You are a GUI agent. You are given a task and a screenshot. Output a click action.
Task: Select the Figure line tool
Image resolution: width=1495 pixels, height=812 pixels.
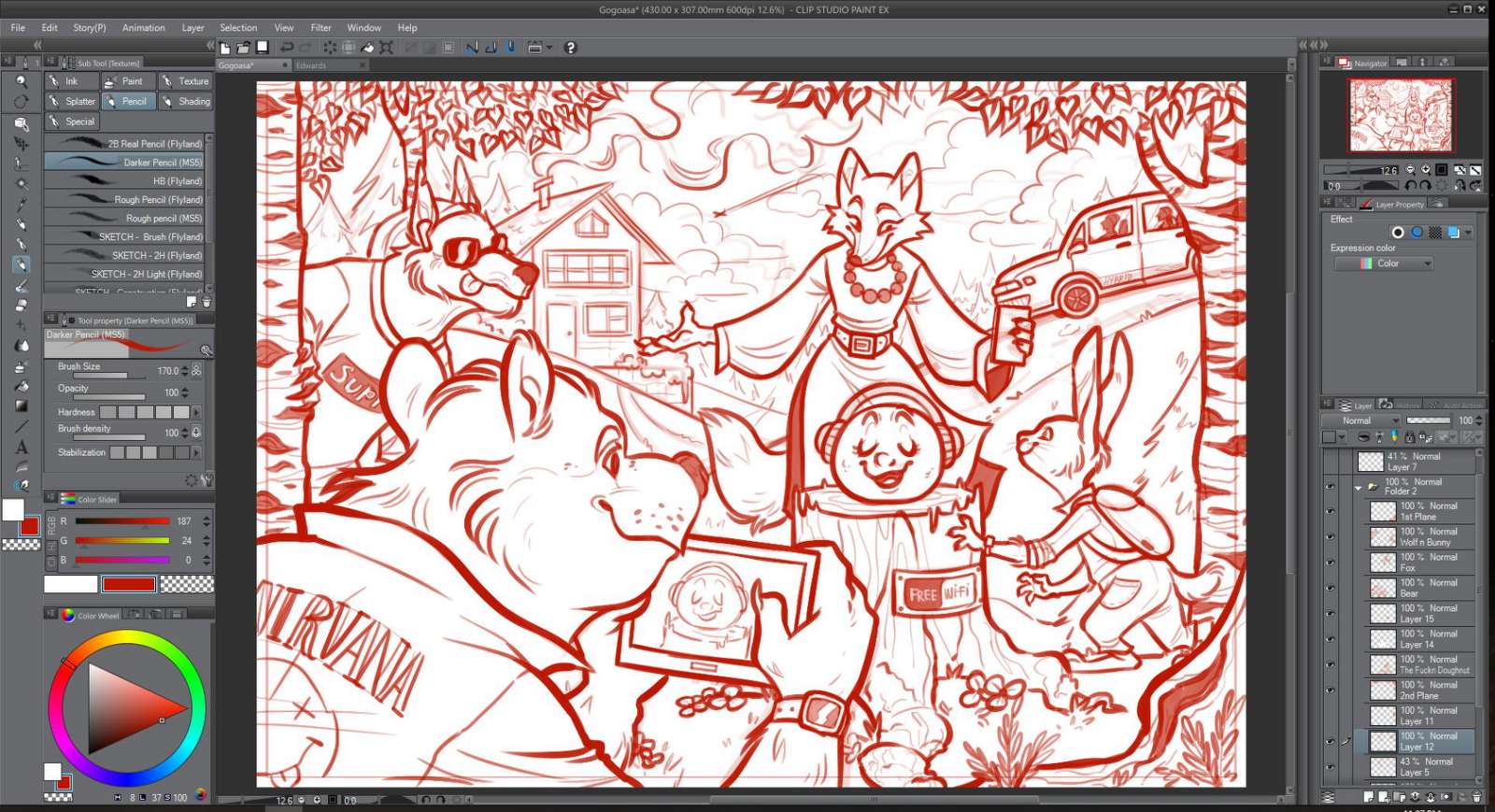click(x=21, y=427)
